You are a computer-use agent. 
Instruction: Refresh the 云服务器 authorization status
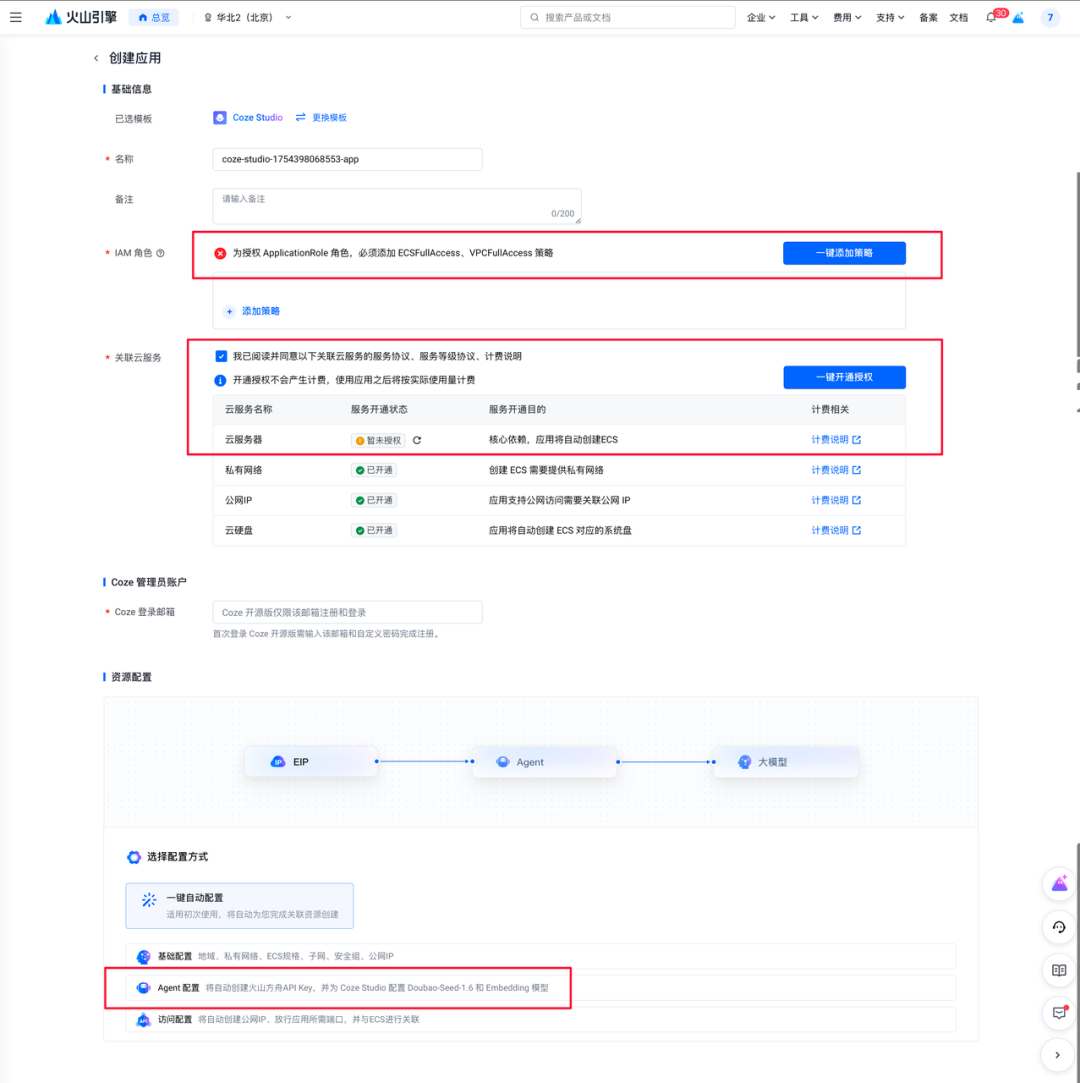click(x=417, y=440)
